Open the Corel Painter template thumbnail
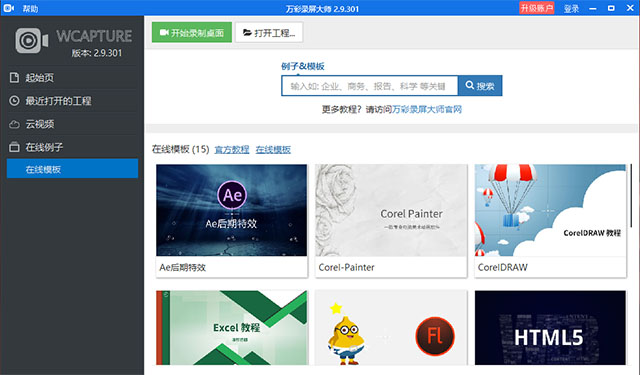Screen dimensions: 640x375 point(391,210)
